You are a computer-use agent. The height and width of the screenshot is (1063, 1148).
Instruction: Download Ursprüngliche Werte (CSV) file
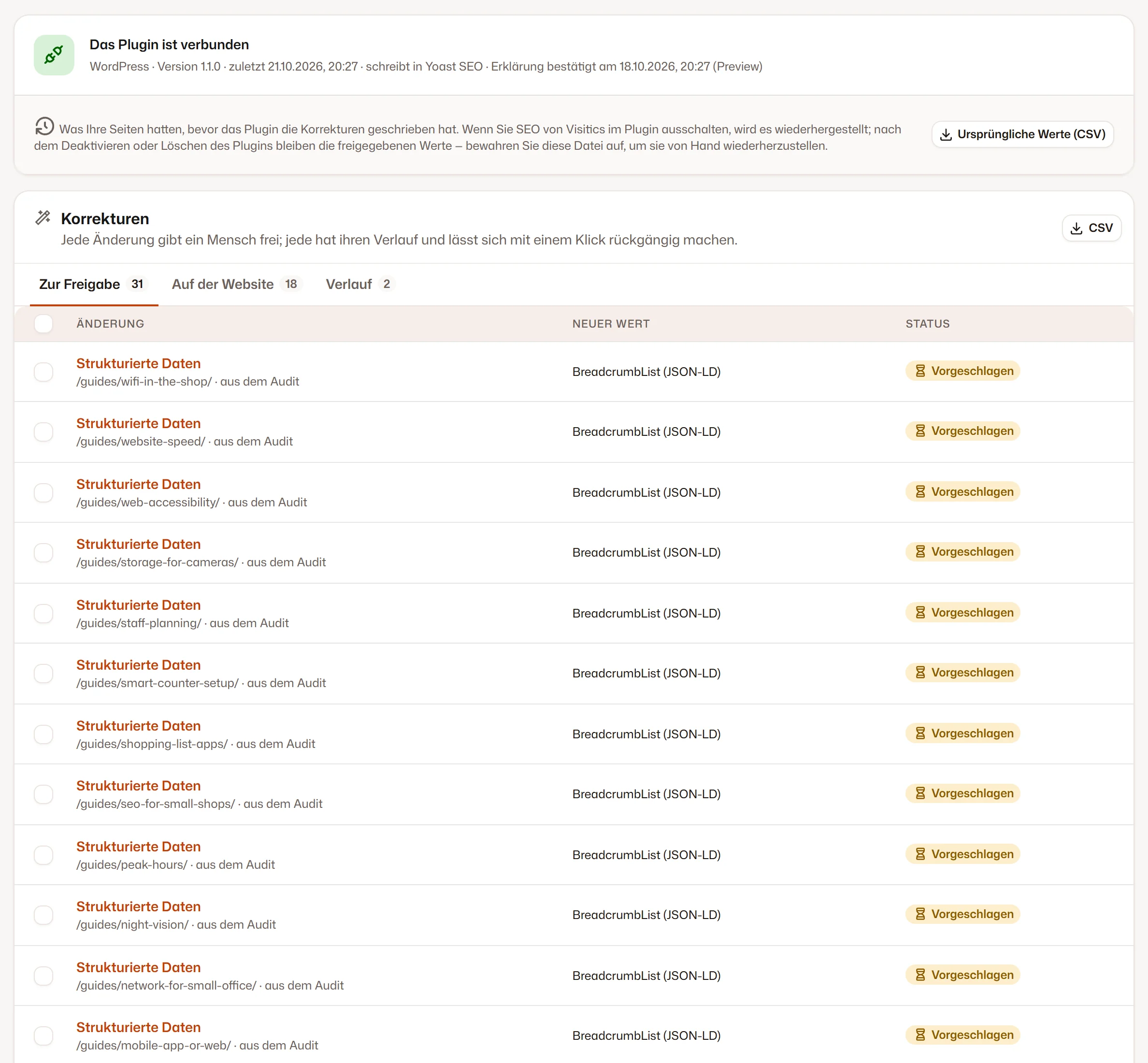tap(1022, 135)
